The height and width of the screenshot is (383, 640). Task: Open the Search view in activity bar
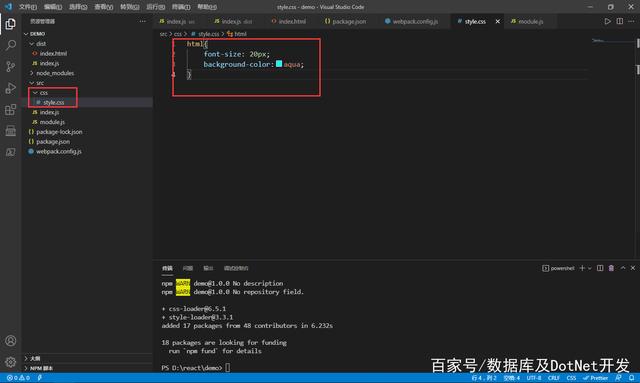(11, 45)
